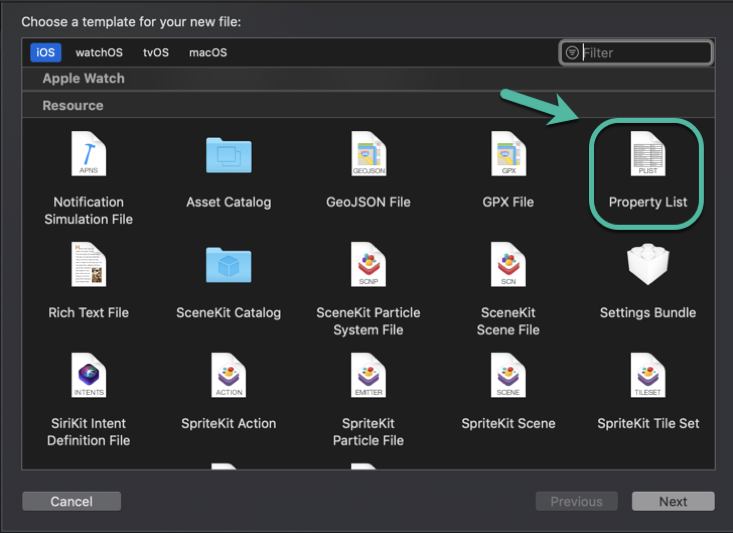Click the "Settings Bundle" label
This screenshot has height=533, width=733.
(648, 312)
